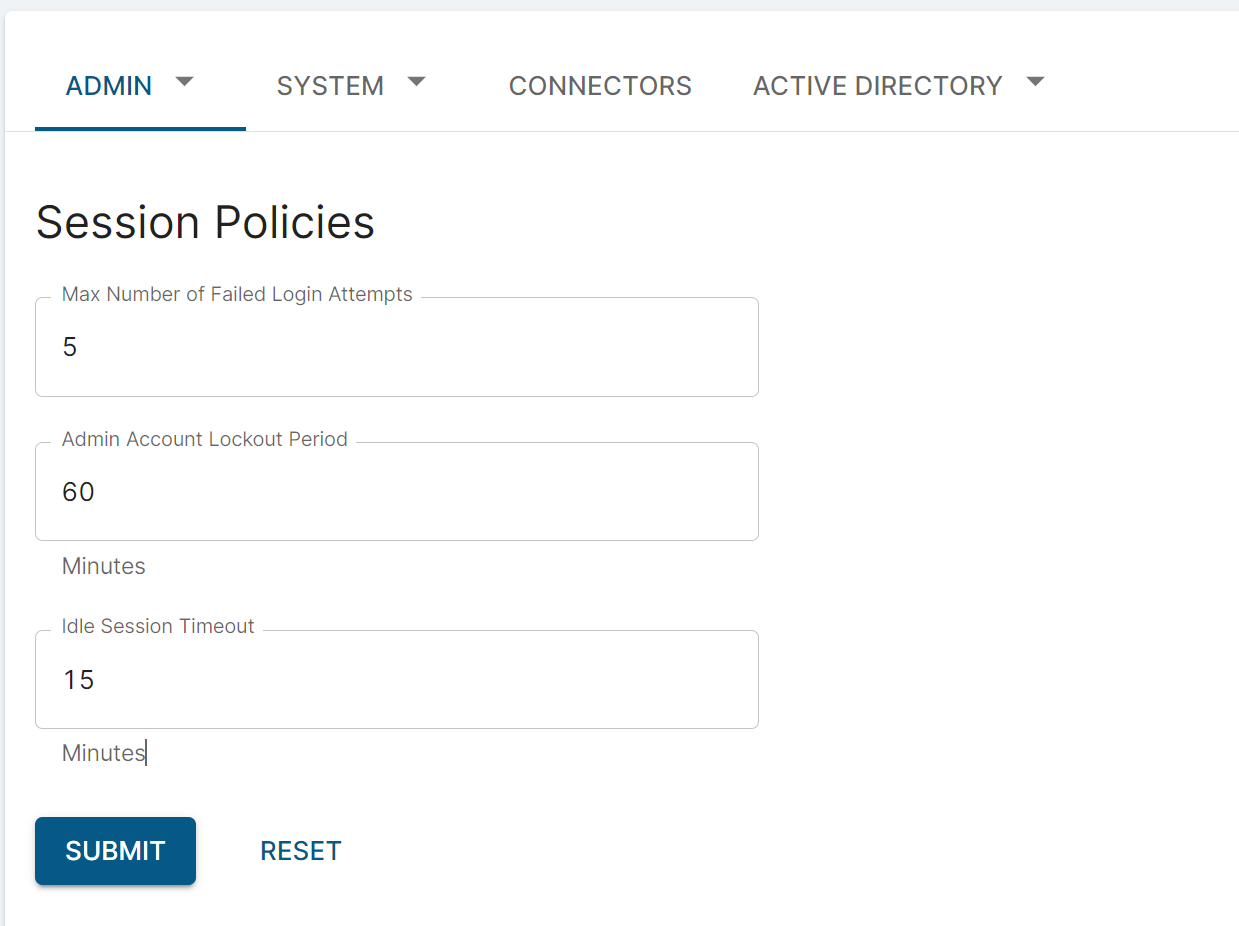The height and width of the screenshot is (926, 1239).
Task: Expand the SYSTEM dropdown arrow
Action: click(417, 83)
